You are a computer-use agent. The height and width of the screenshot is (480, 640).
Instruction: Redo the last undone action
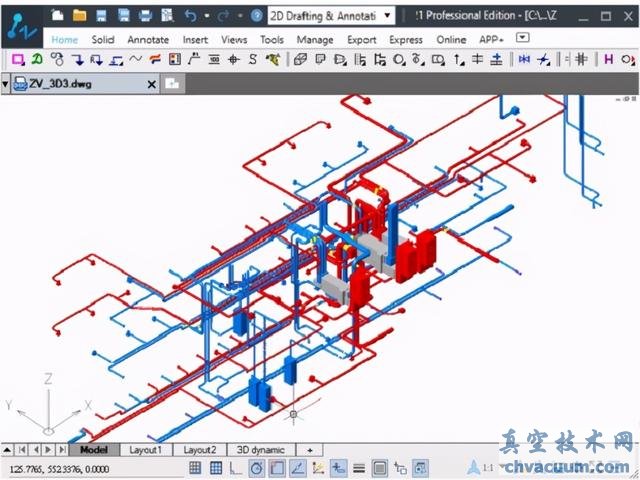click(x=223, y=16)
